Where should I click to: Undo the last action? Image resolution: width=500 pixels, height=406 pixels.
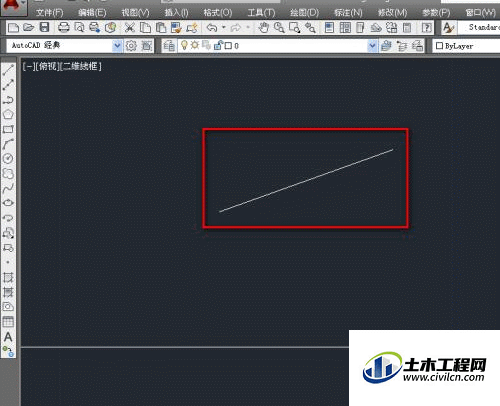(x=212, y=27)
